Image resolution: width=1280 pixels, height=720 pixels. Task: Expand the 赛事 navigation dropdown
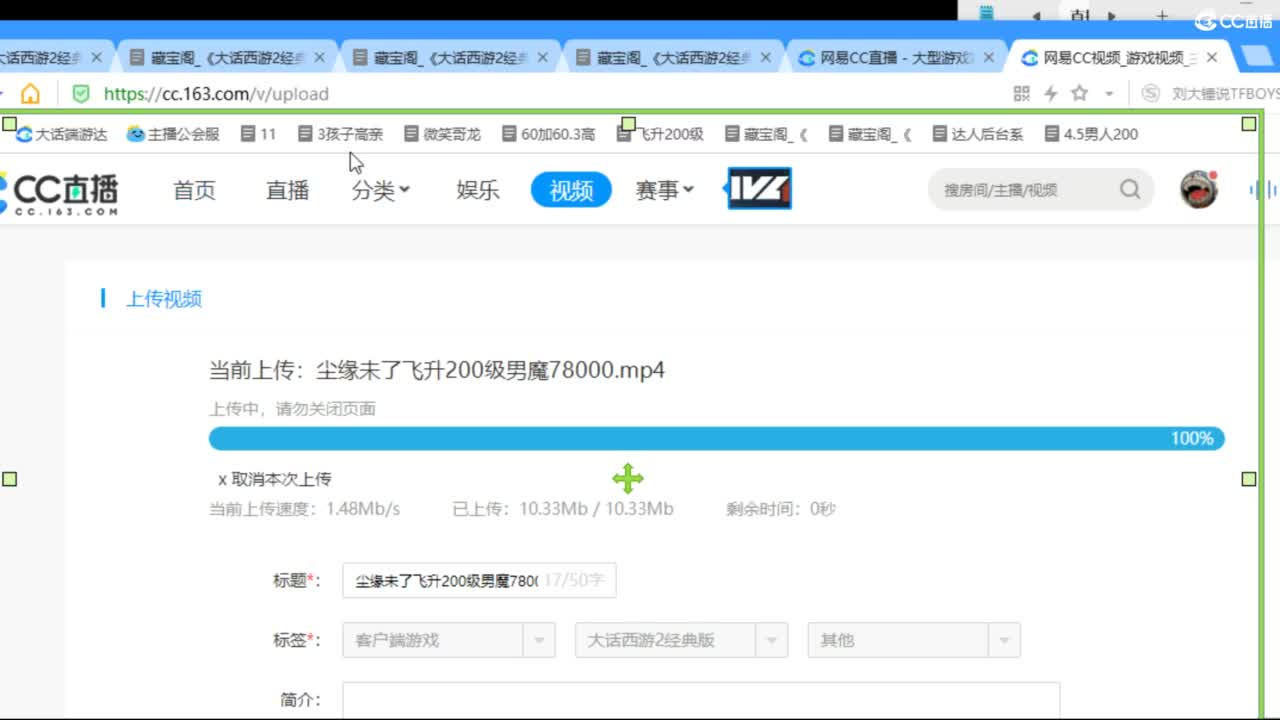[665, 190]
